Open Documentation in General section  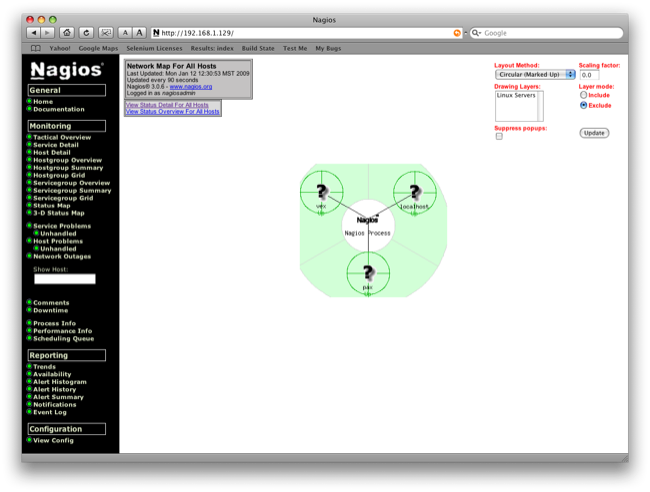coord(59,109)
